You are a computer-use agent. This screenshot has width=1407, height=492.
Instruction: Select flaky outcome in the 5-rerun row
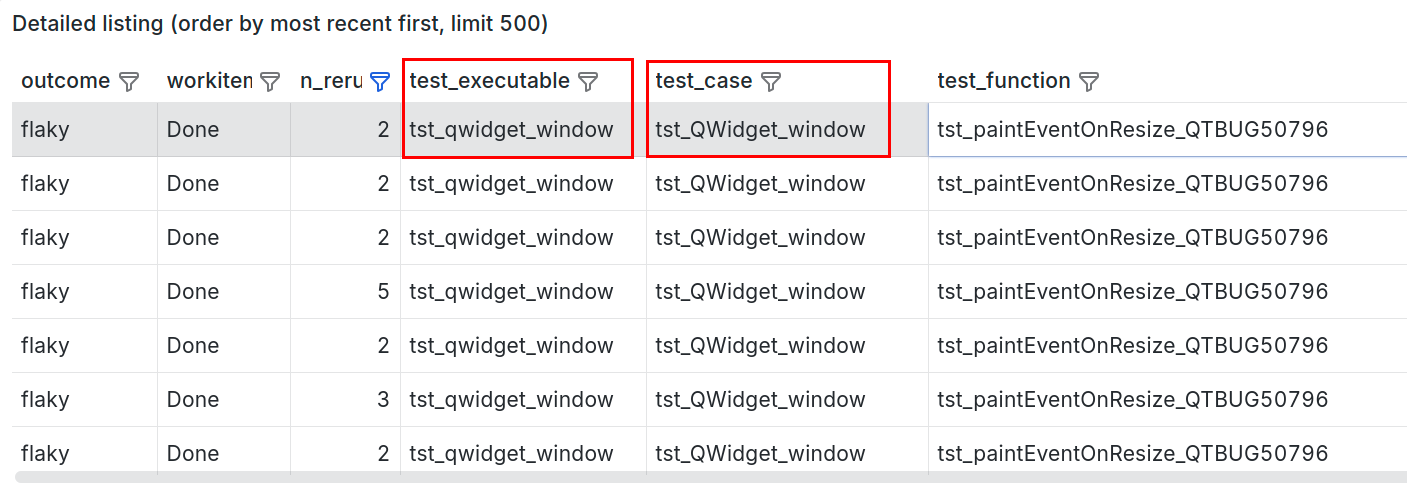45,291
